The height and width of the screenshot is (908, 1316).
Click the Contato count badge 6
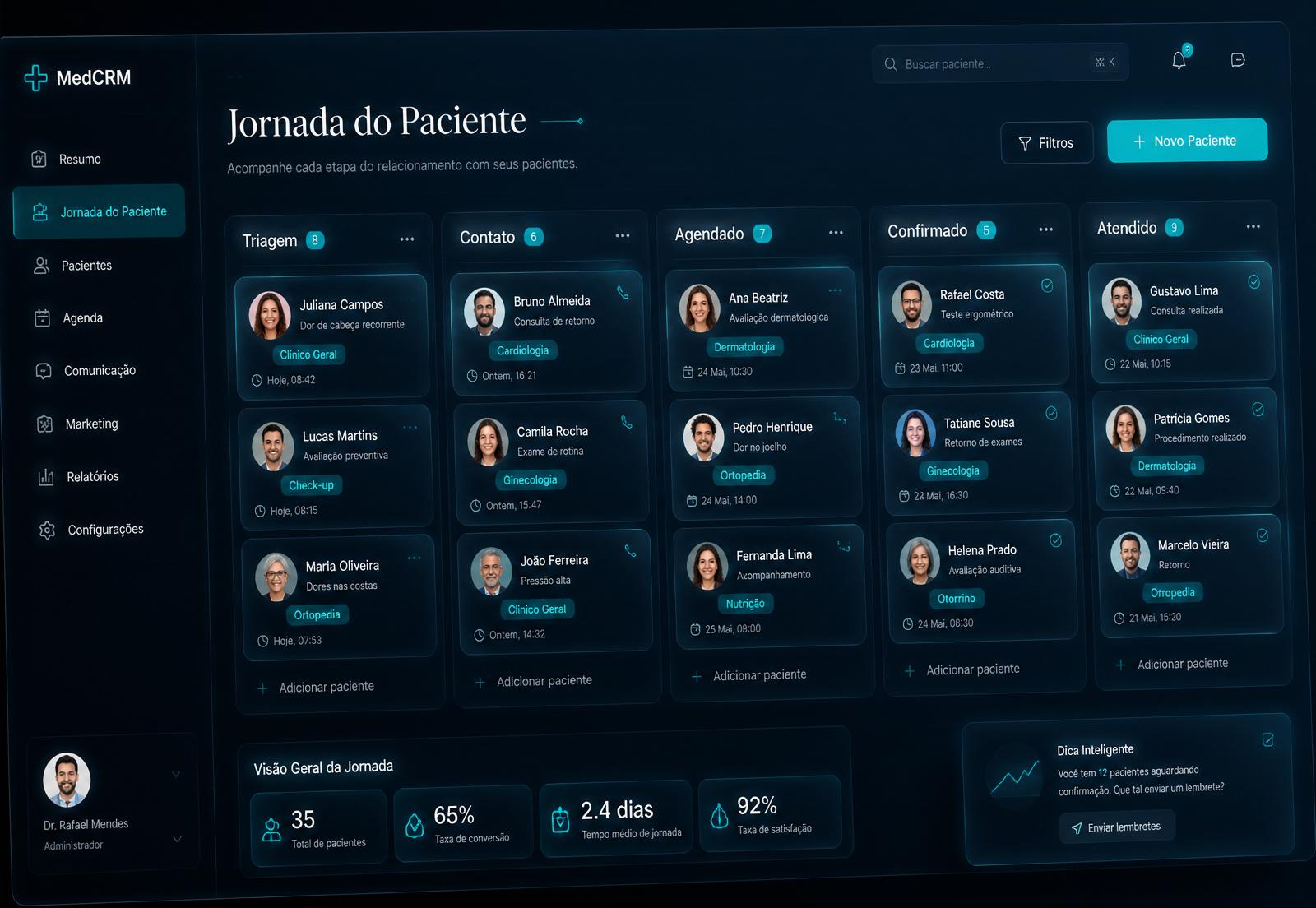coord(533,237)
